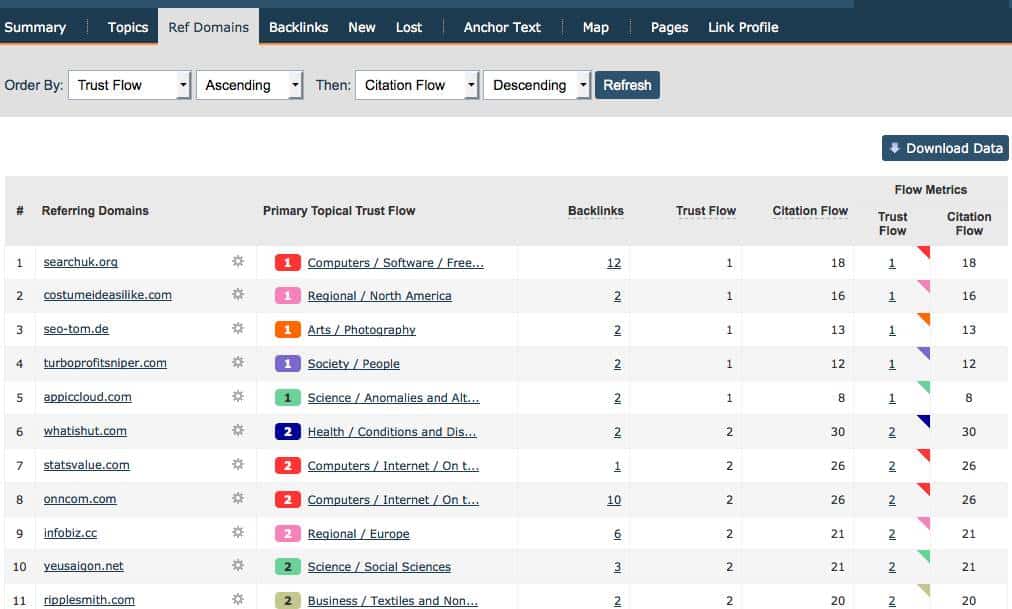Click green topical badge for yeusaigon.net
Viewport: 1012px width, 609px height.
pos(288,566)
